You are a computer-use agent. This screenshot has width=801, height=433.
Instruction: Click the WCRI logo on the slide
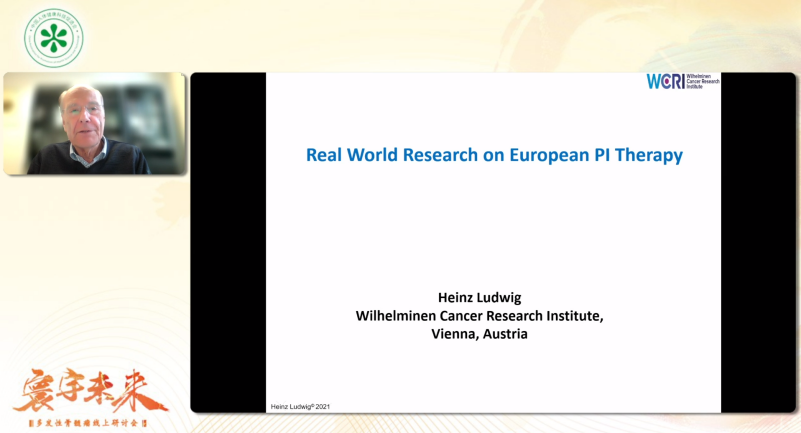coord(665,81)
